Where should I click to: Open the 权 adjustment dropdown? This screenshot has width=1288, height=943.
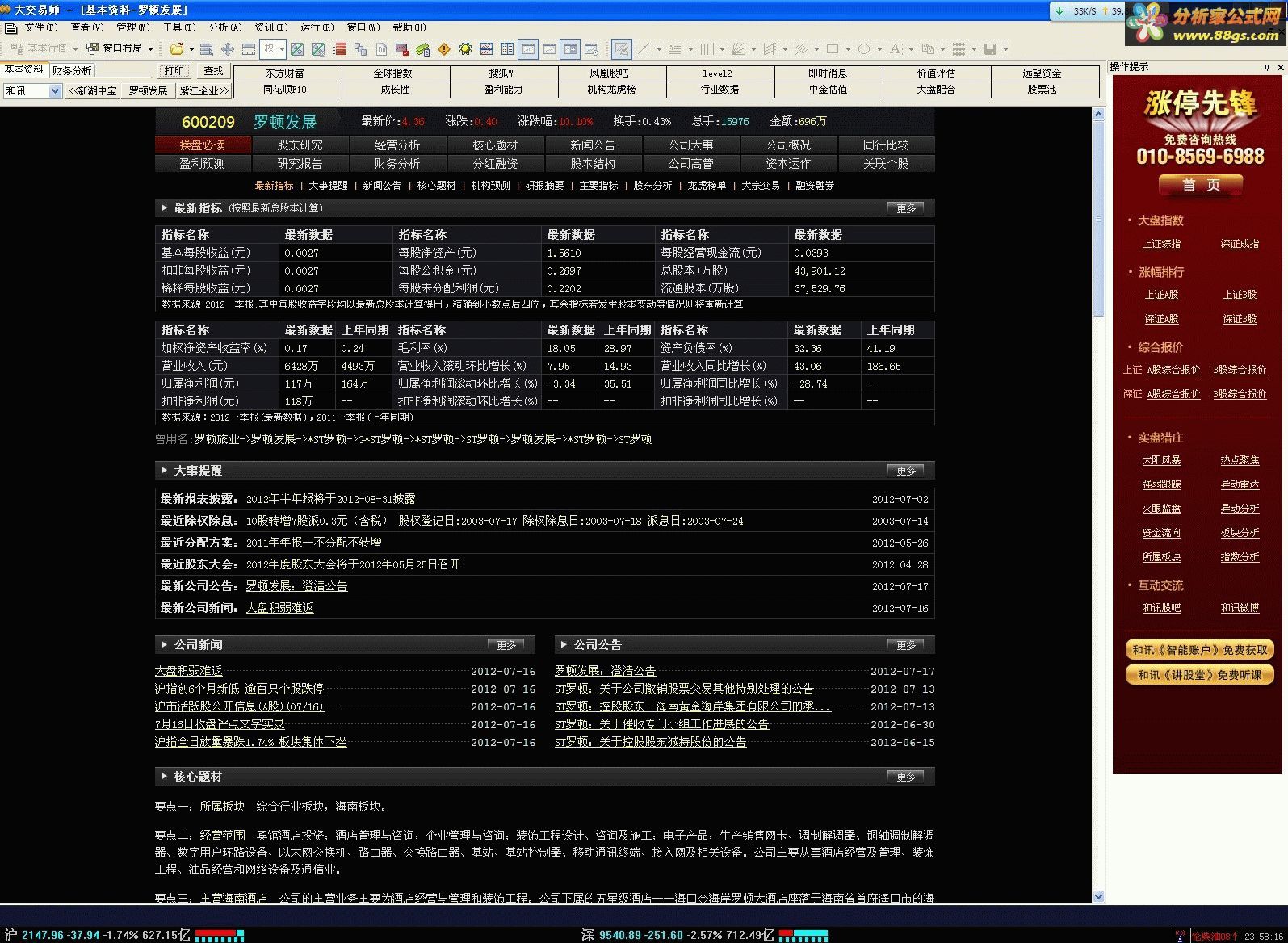coord(272,49)
